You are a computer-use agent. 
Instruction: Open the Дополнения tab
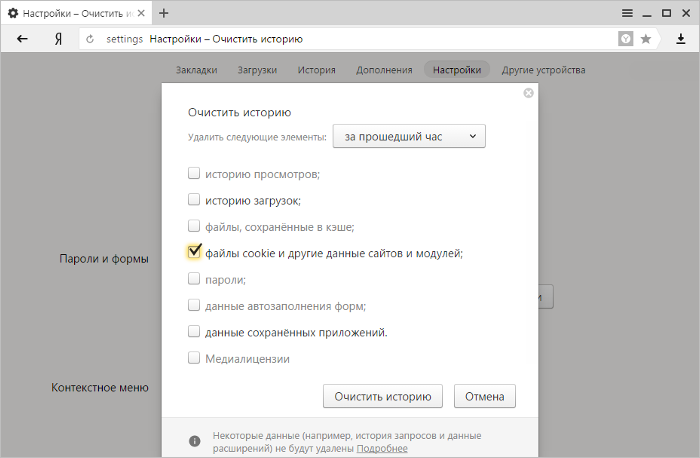(x=384, y=70)
